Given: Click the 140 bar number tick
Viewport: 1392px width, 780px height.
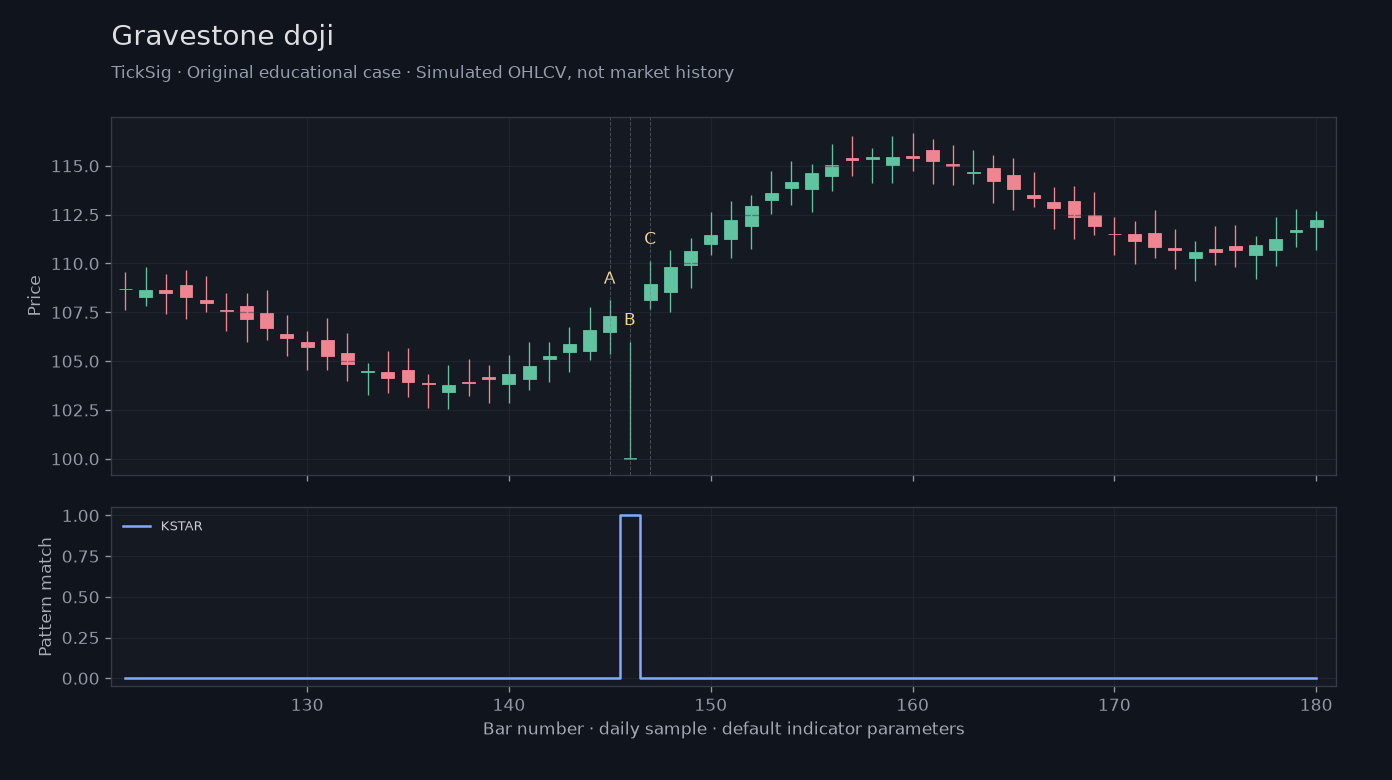Looking at the screenshot, I should point(509,704).
